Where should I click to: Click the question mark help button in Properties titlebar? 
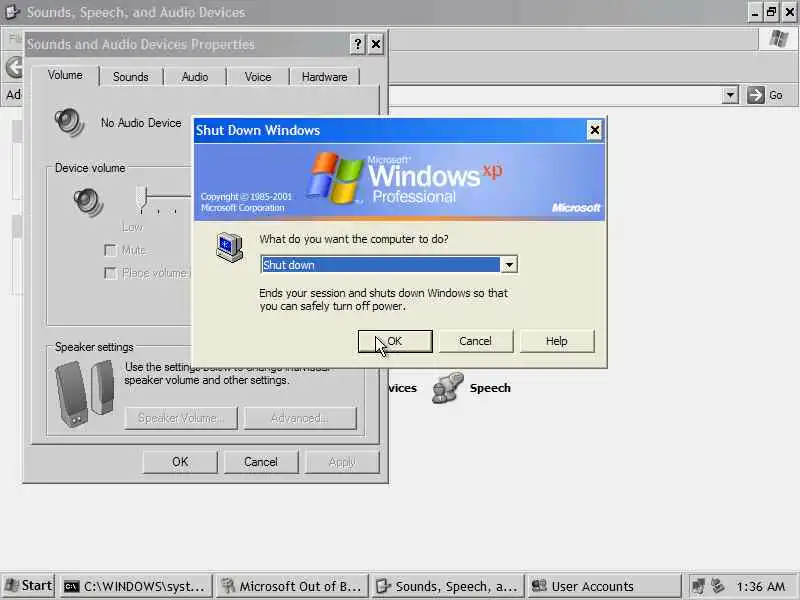click(357, 44)
